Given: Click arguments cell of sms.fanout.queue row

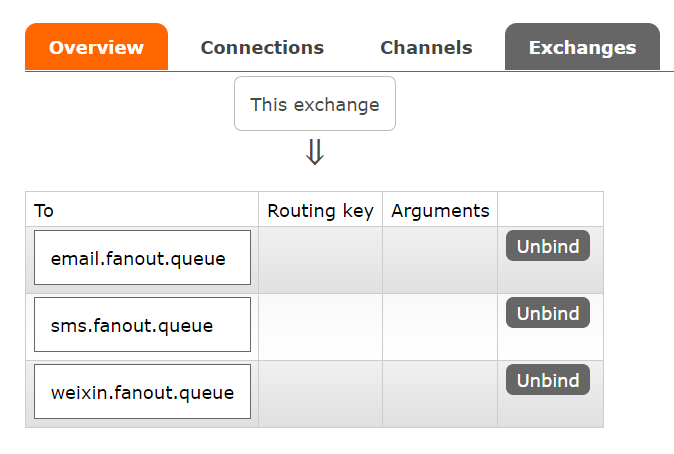Looking at the screenshot, I should click(440, 327).
